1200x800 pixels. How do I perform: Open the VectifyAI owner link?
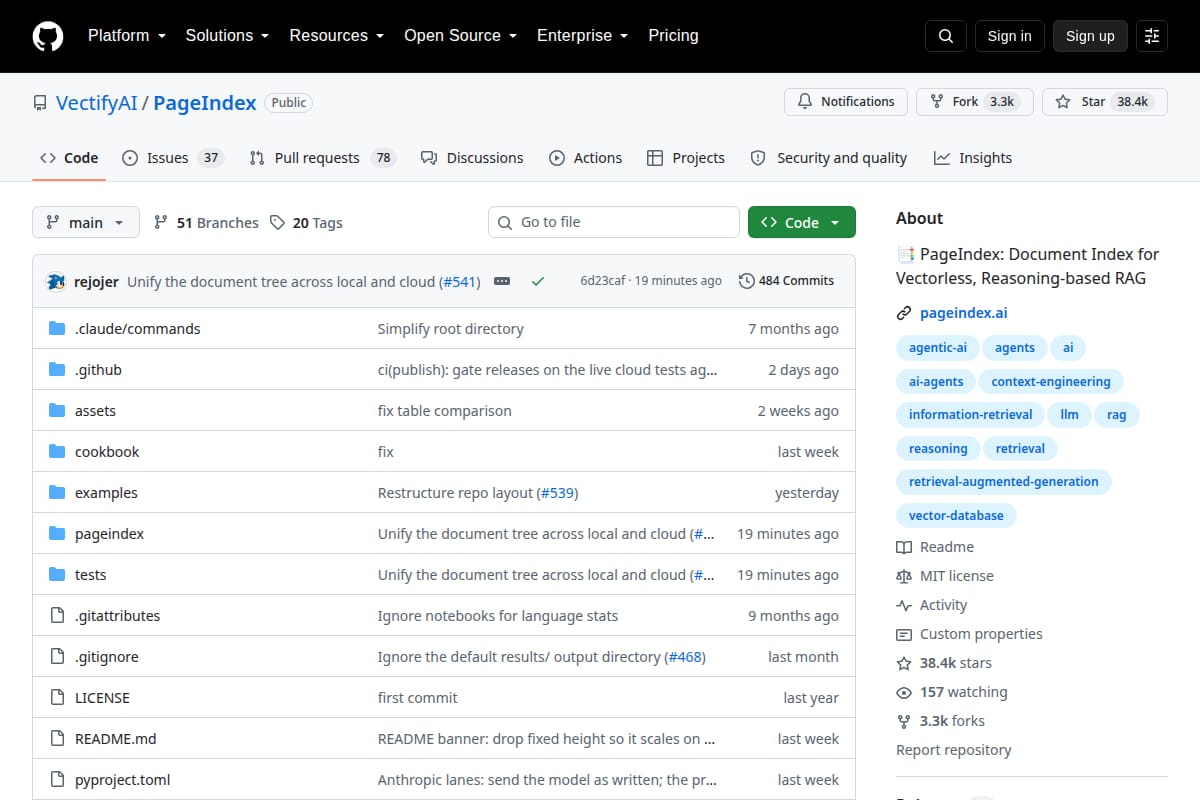(x=97, y=103)
